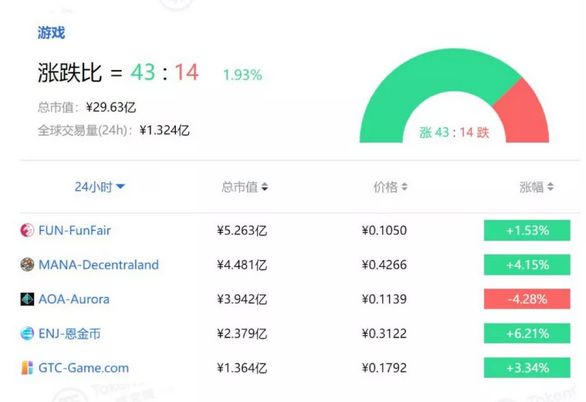Click the GTC Game.com coin icon
The image size is (586, 402).
(27, 368)
